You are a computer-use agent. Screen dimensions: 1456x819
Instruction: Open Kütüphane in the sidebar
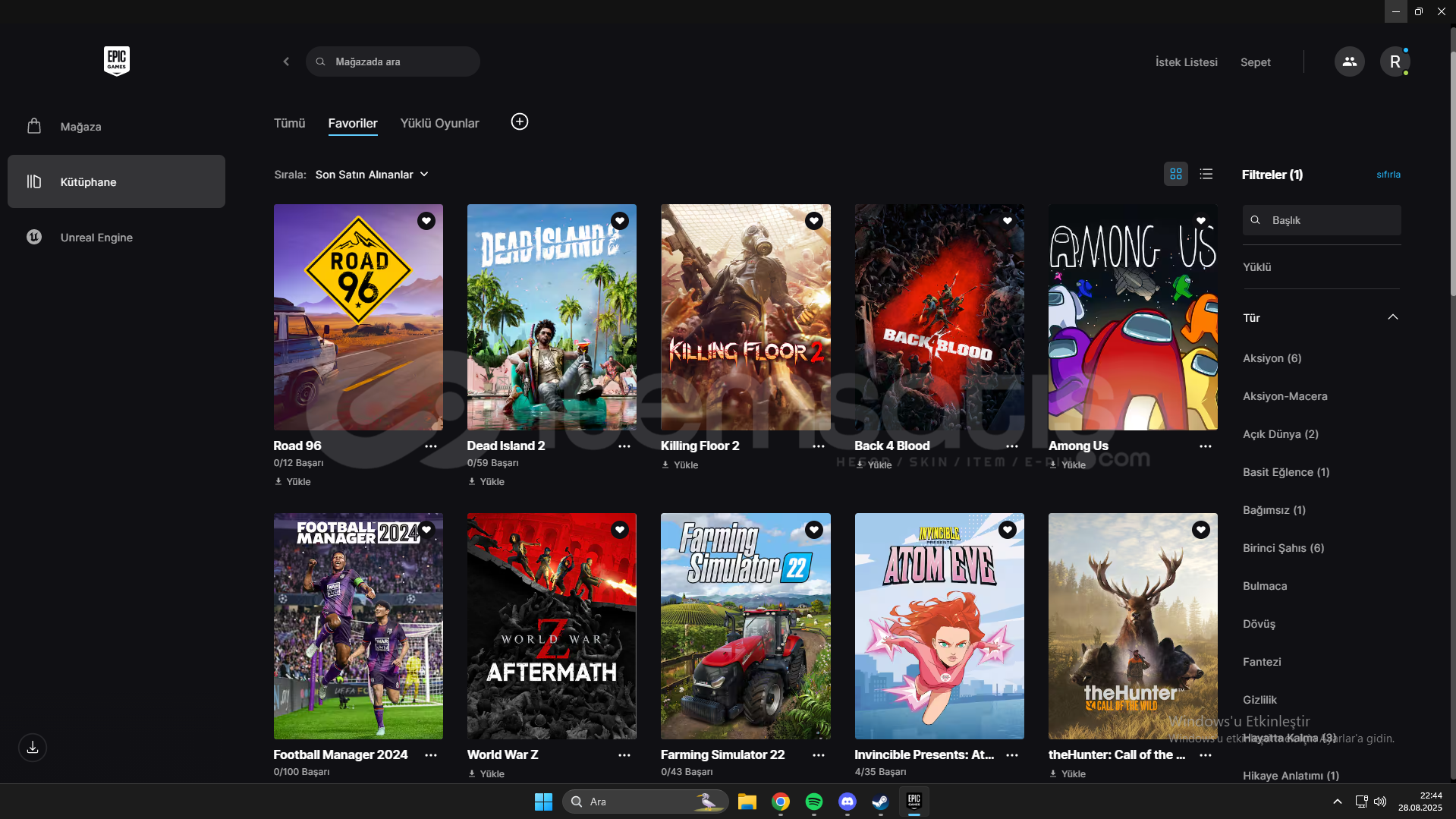click(x=116, y=181)
